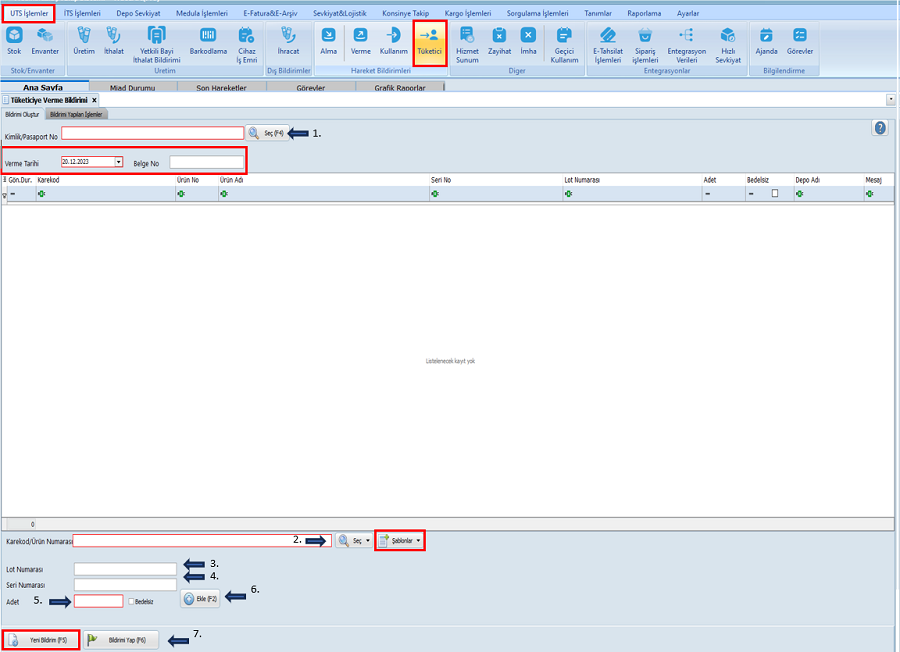Switch to the İTS İşlemleri menu tab
Viewport: 900px width, 652px height.
pos(82,13)
